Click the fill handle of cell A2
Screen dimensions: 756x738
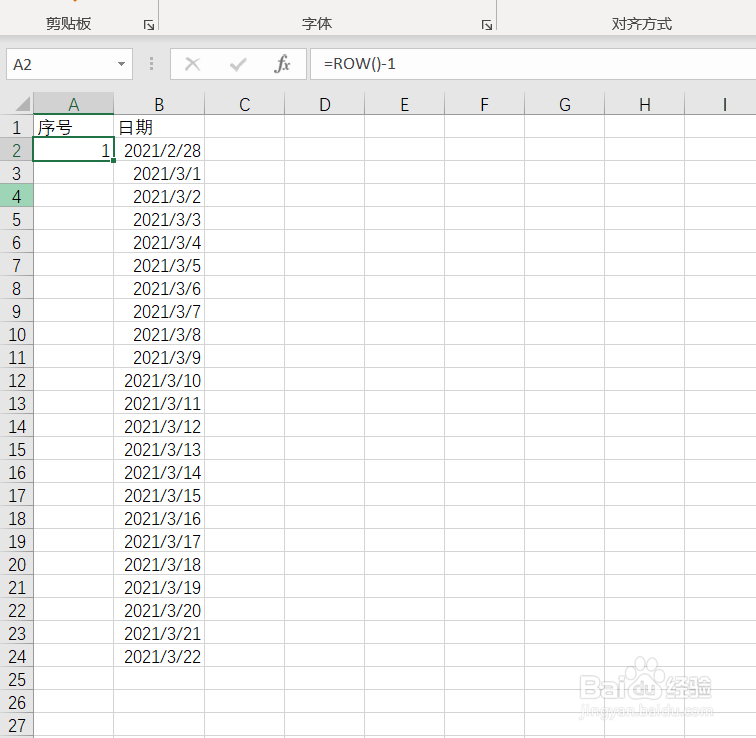click(113, 161)
